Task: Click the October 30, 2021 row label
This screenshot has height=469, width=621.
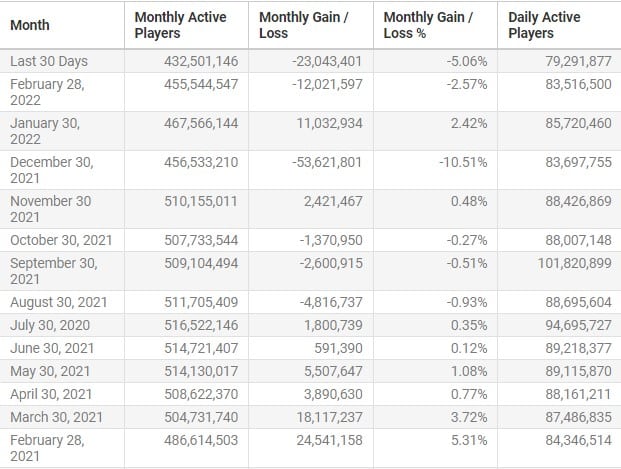Action: (62, 240)
